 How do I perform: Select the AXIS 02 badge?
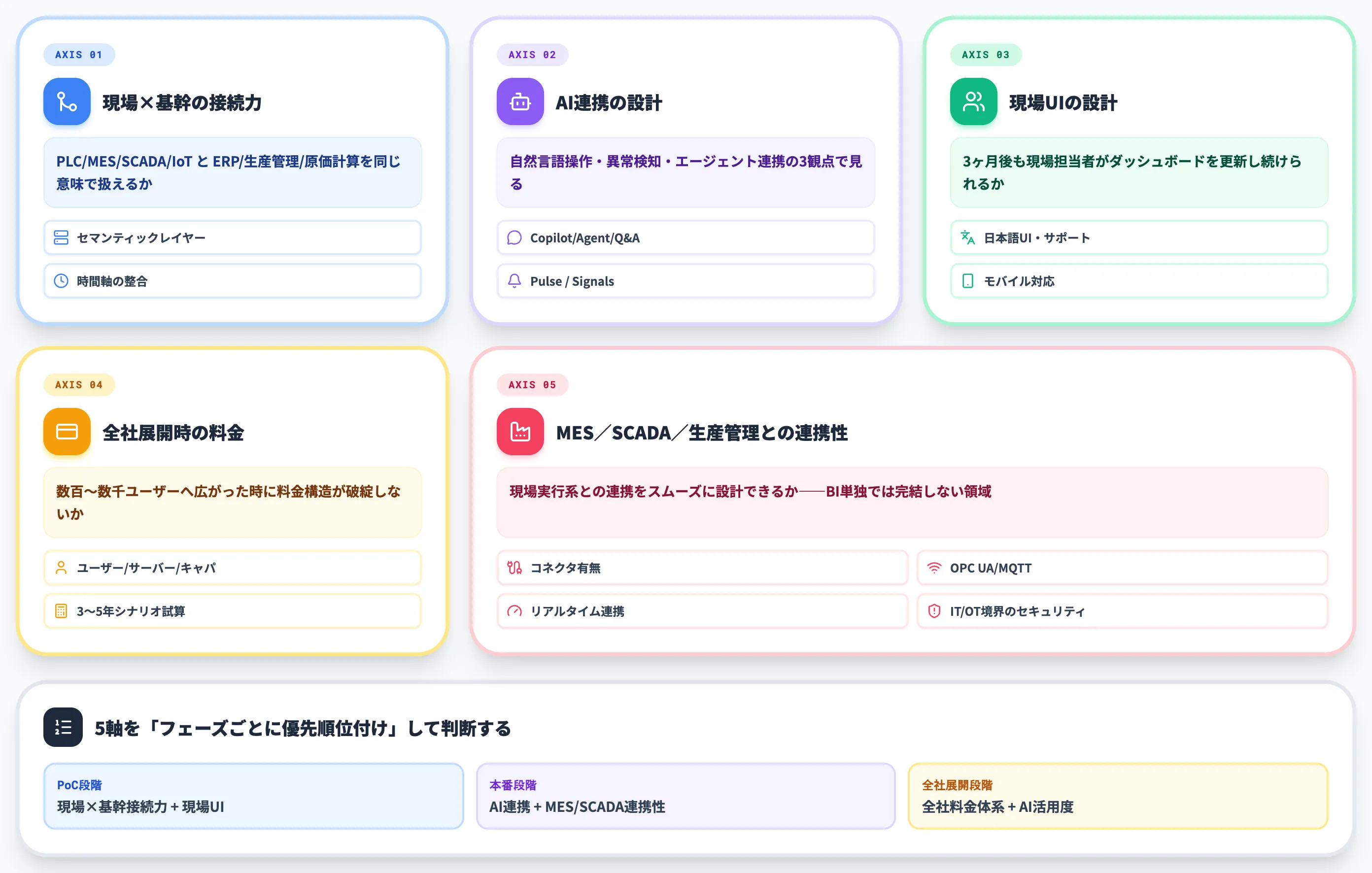[x=533, y=55]
